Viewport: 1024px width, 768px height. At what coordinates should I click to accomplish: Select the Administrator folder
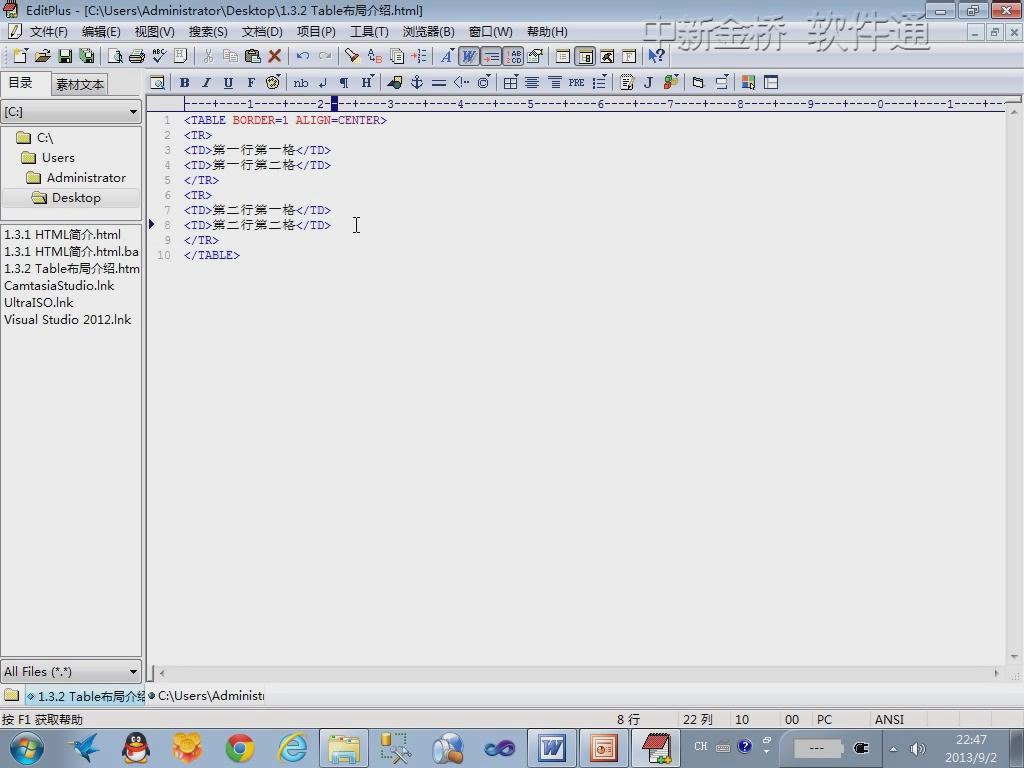tap(86, 178)
